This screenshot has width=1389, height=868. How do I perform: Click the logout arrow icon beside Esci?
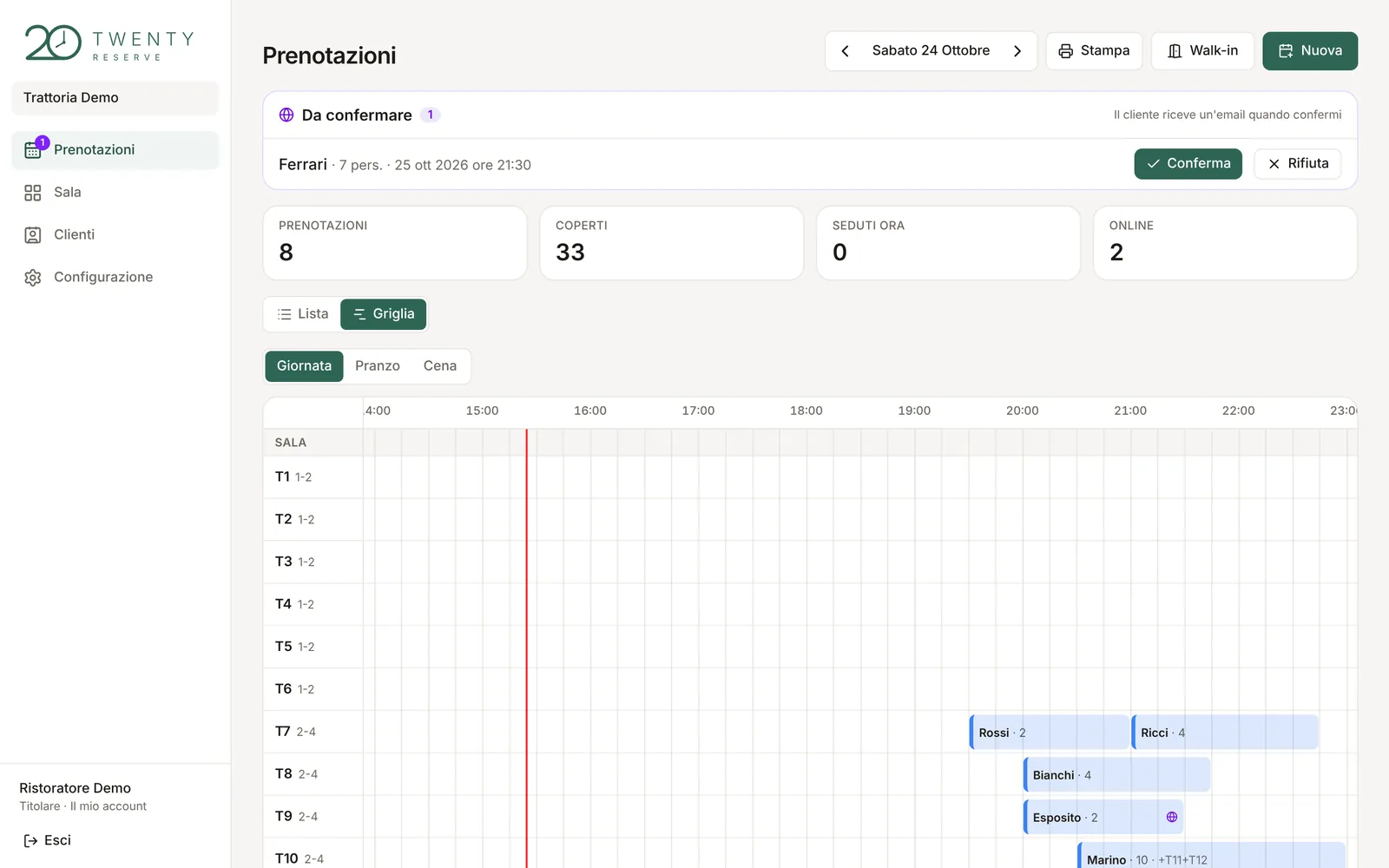coord(30,840)
